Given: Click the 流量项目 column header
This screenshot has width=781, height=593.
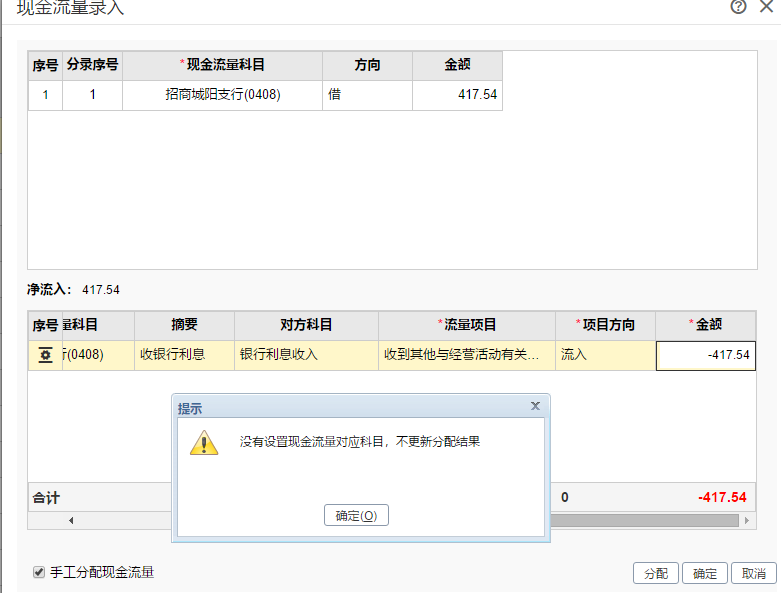Looking at the screenshot, I should click(x=467, y=326).
